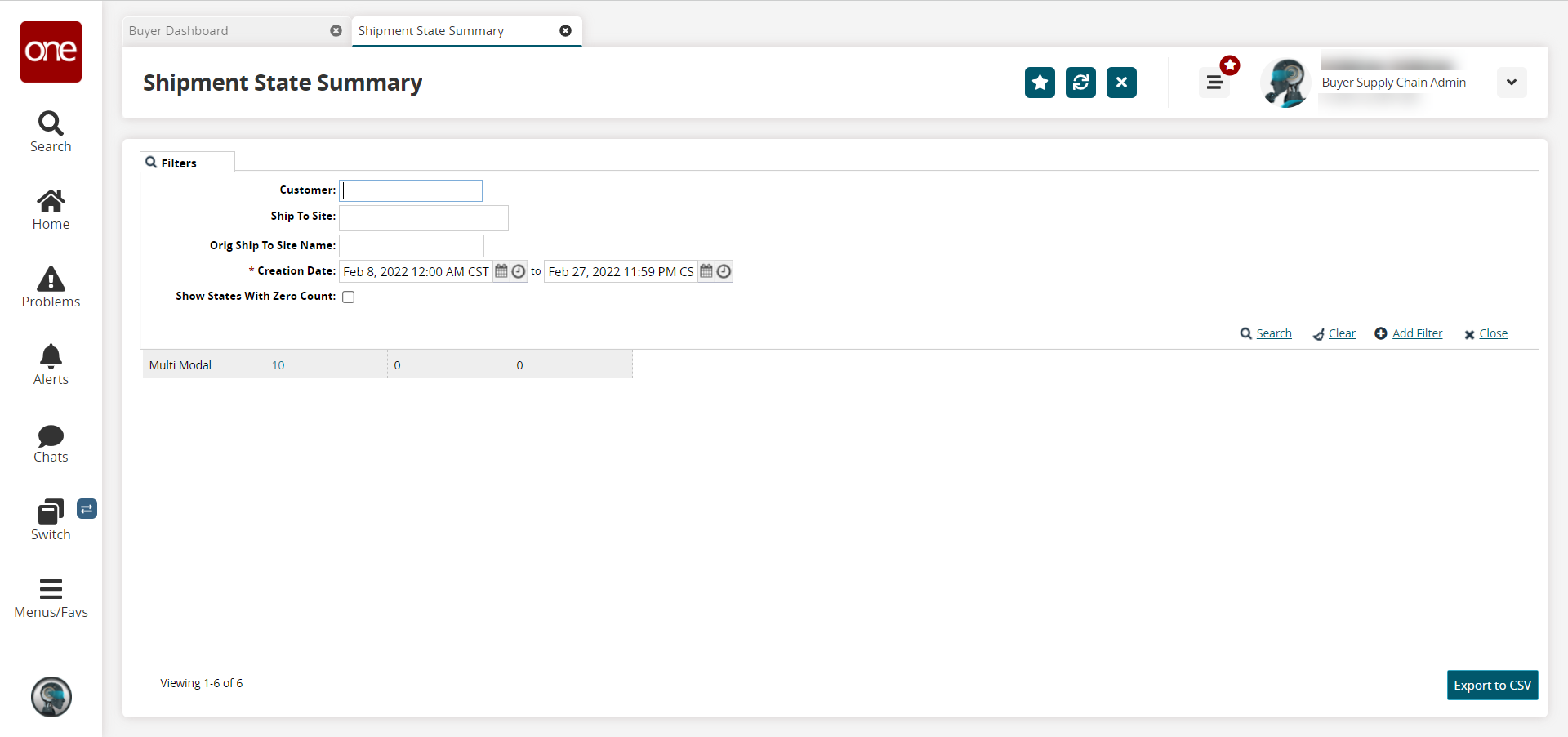1568x737 pixels.
Task: Click the blue swap arrows badge
Action: [x=87, y=509]
